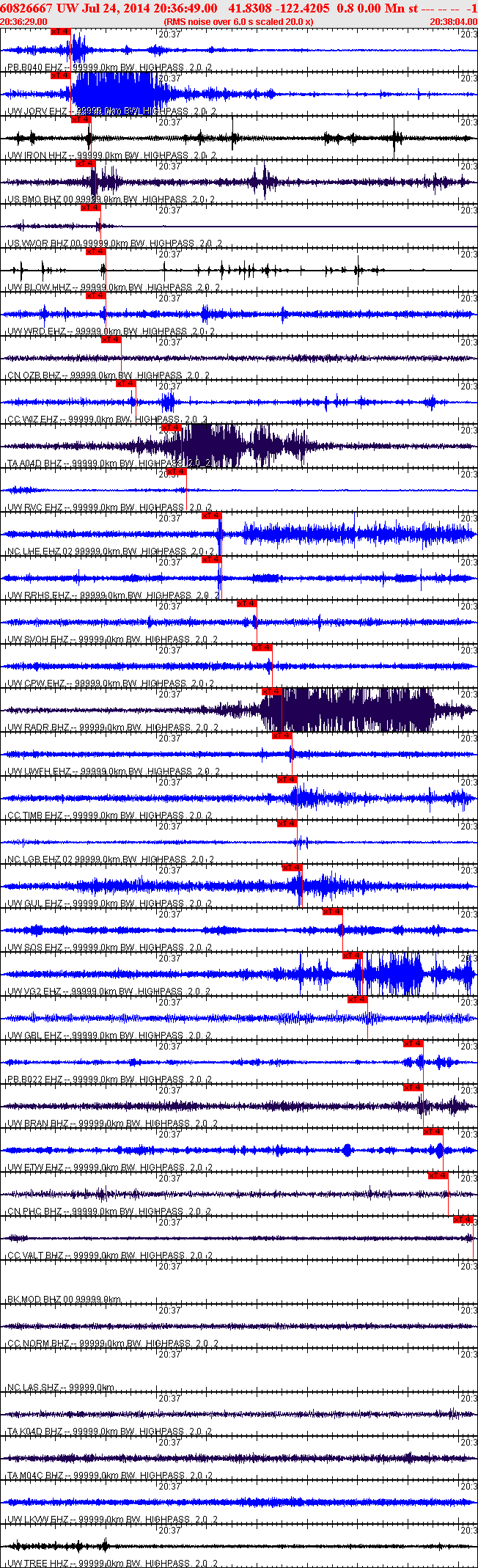Image resolution: width=478 pixels, height=1568 pixels.
Task: Click the RMS noise scaling note
Action: pyautogui.click(x=238, y=22)
